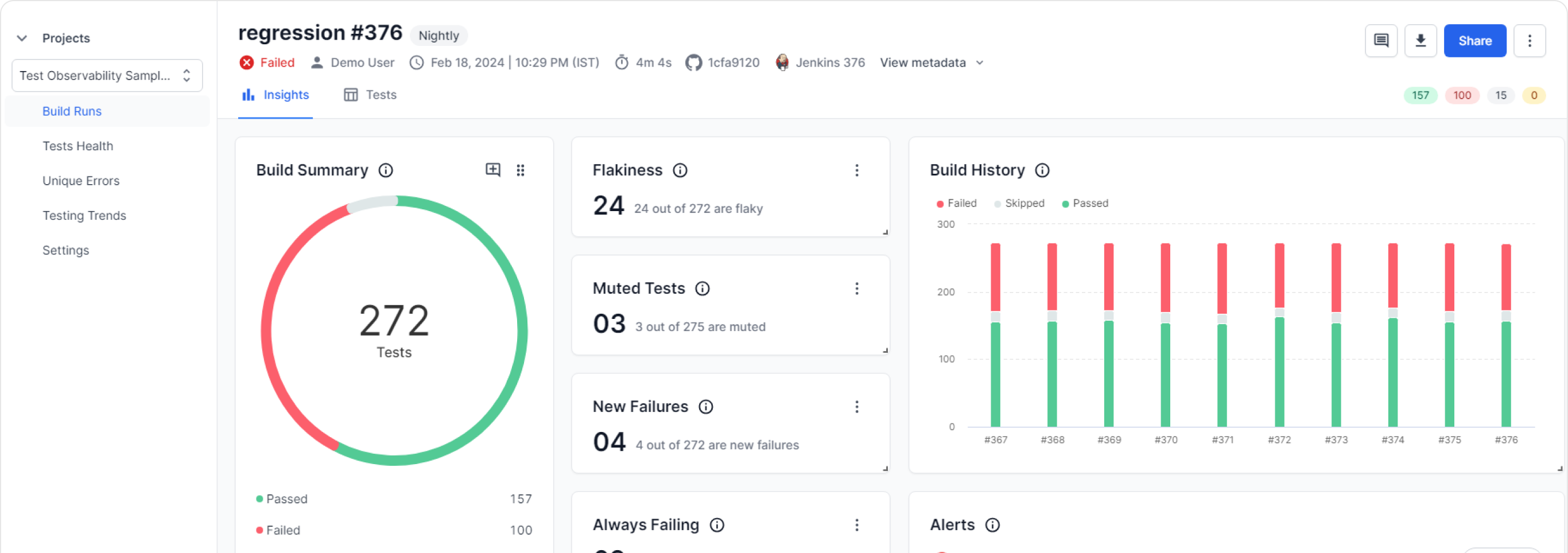Viewport: 1568px width, 553px height.
Task: Click the Build Summary drag handle icon
Action: (x=521, y=170)
